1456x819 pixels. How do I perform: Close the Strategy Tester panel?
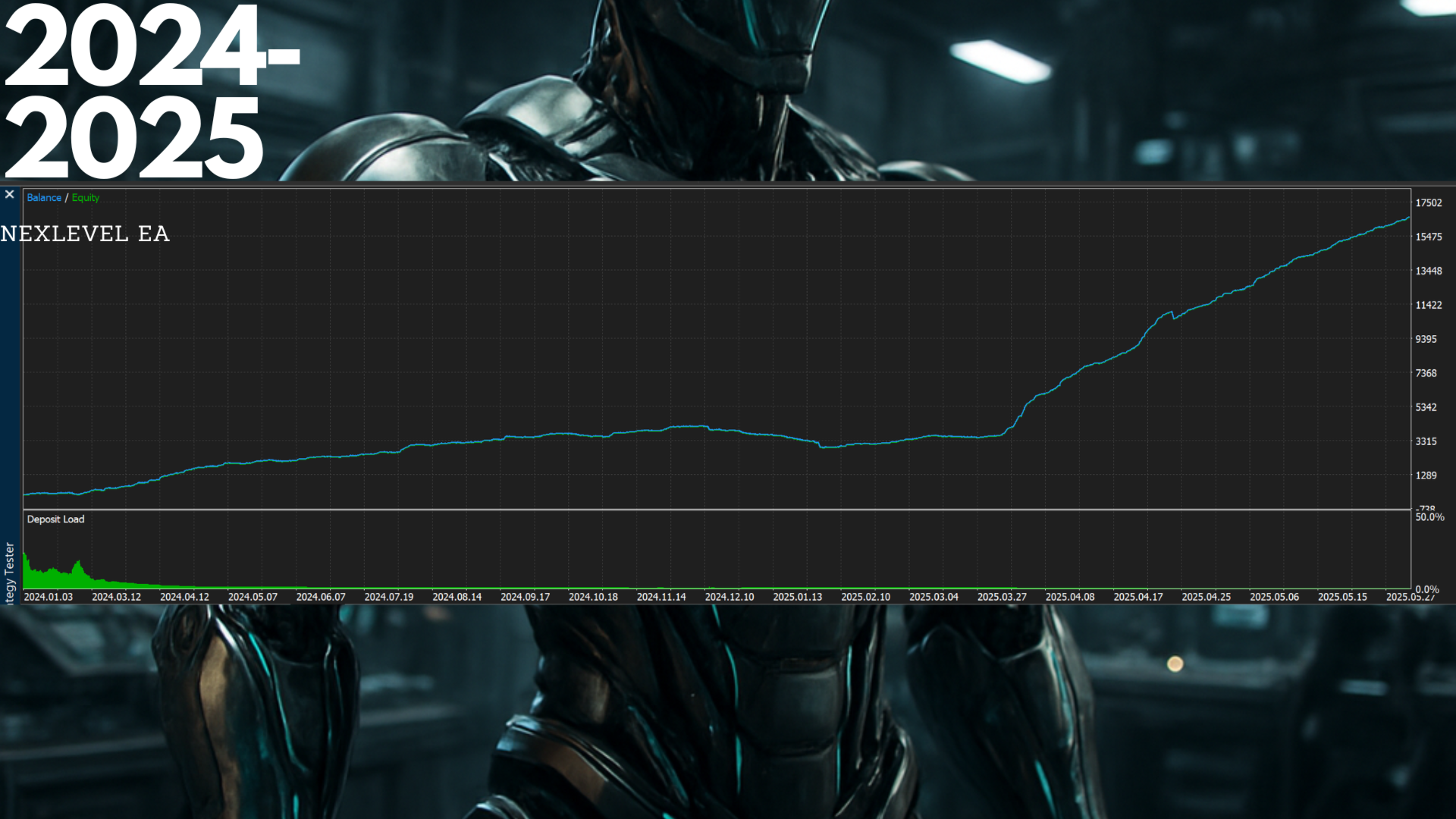[10, 195]
